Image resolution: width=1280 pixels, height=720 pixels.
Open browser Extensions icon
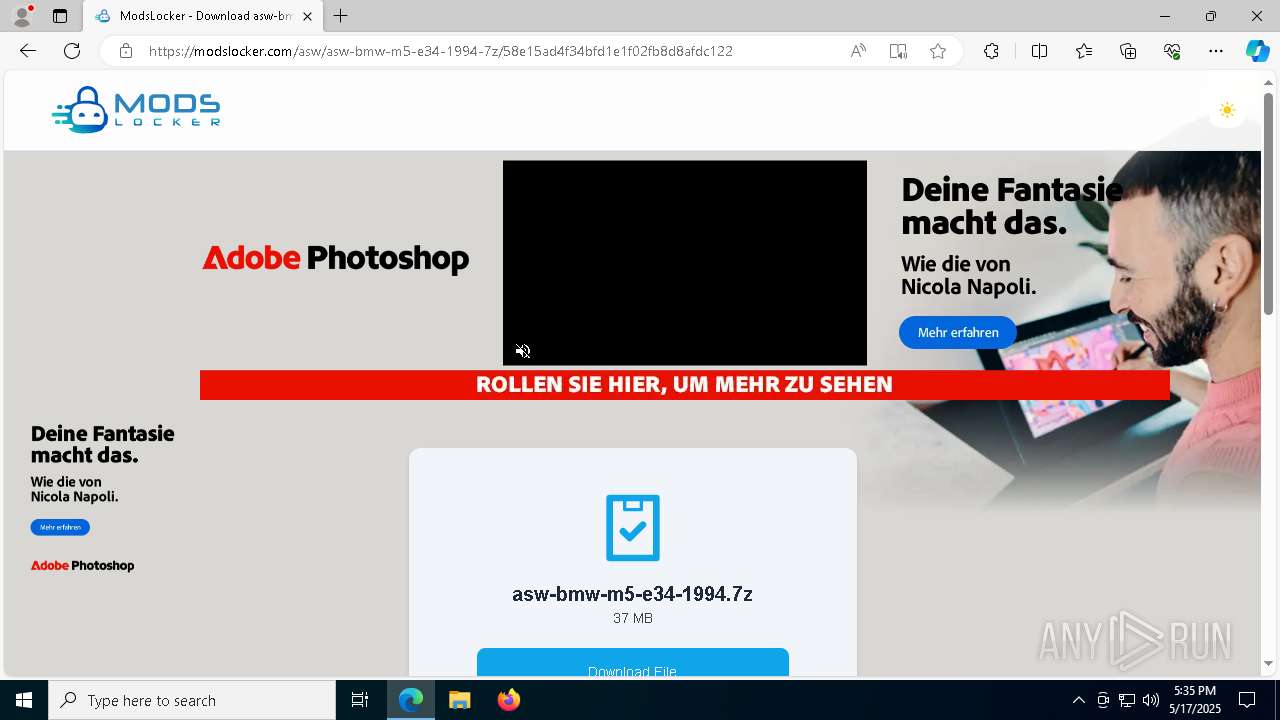(991, 51)
